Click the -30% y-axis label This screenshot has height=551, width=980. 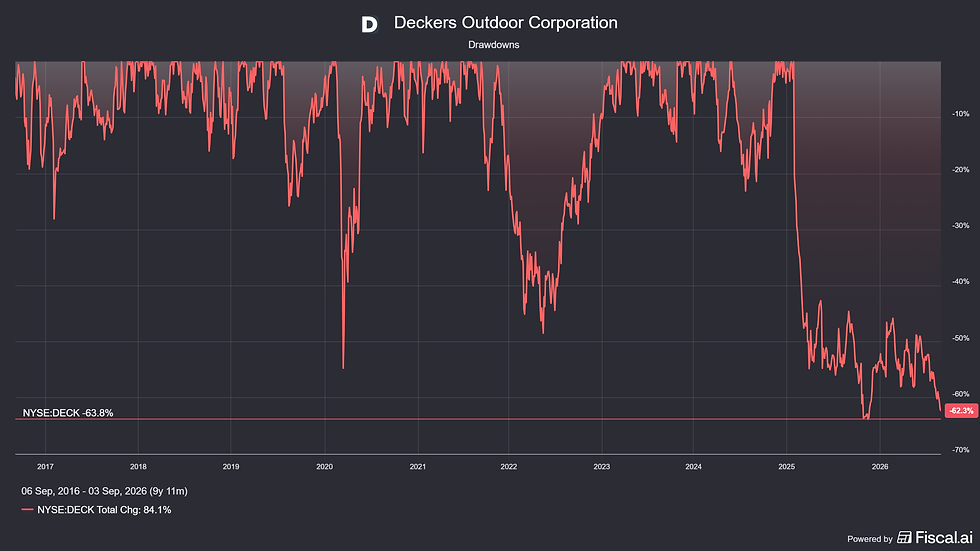961,226
